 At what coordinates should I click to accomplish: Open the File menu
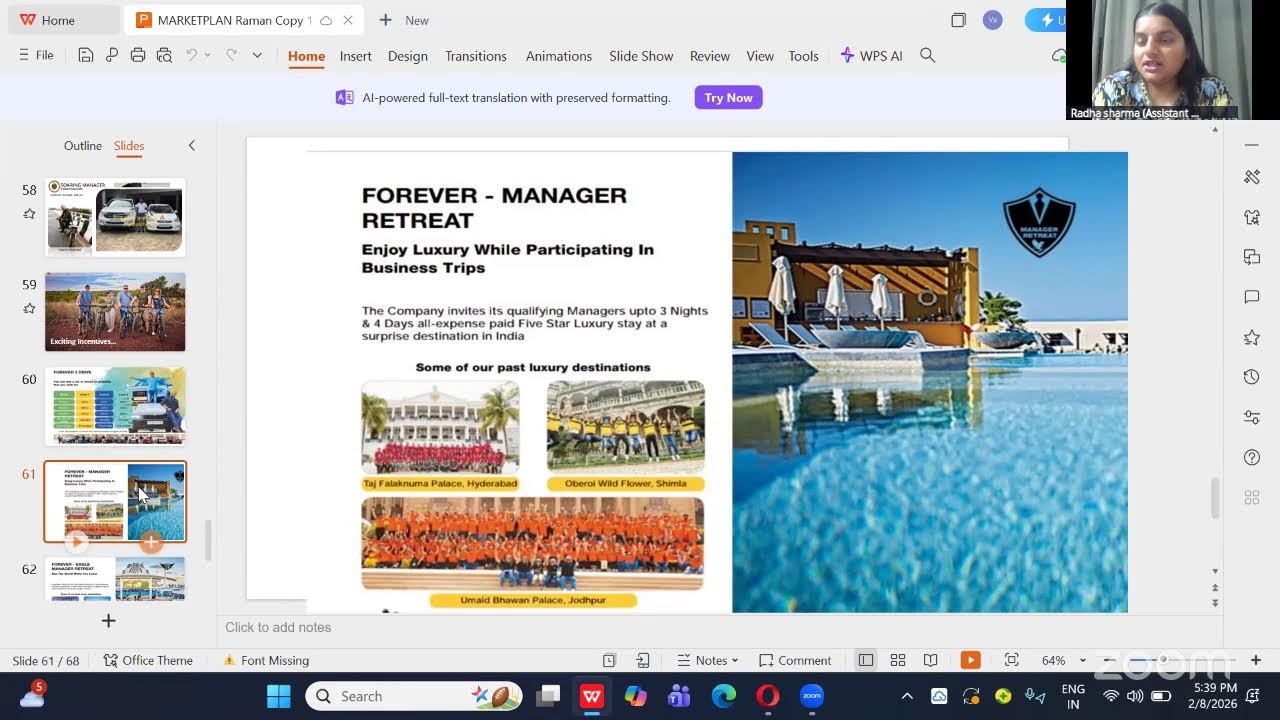coord(36,56)
